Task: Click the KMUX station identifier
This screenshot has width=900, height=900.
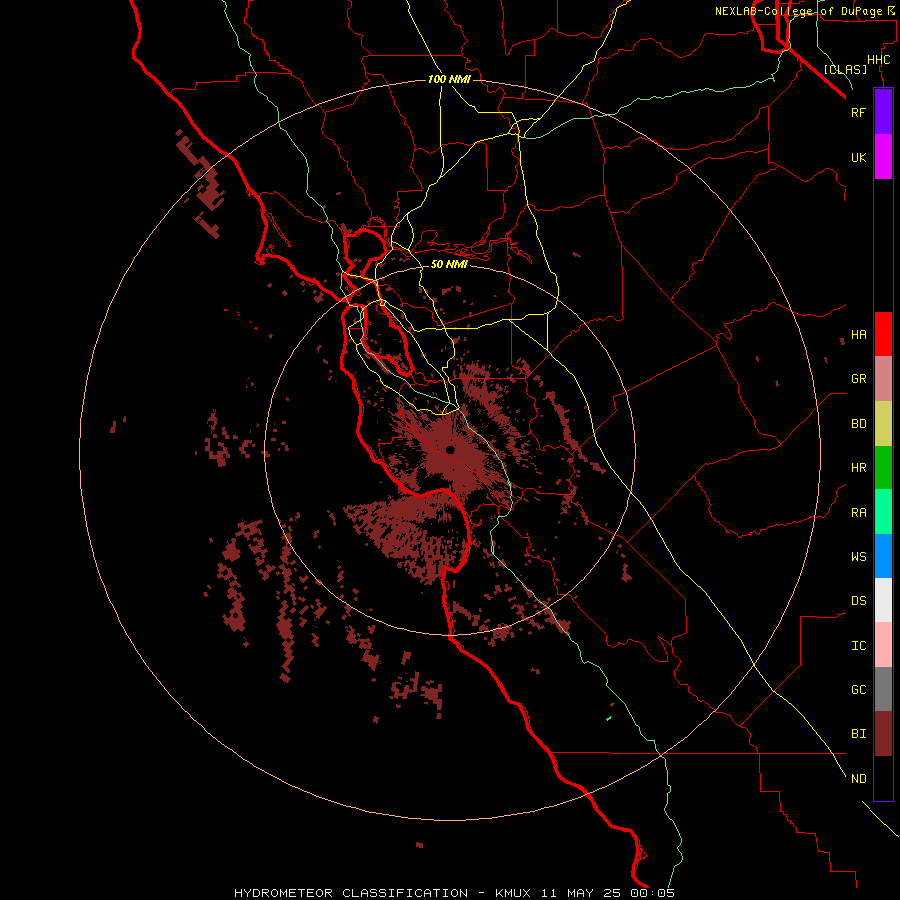Action: [513, 893]
